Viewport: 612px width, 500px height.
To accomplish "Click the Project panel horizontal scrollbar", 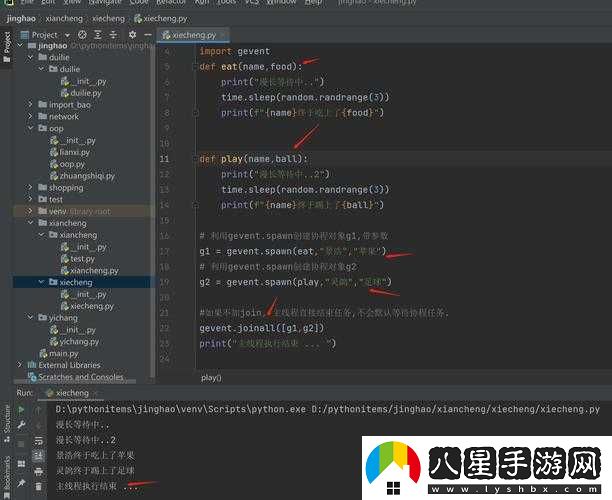I will (x=75, y=382).
